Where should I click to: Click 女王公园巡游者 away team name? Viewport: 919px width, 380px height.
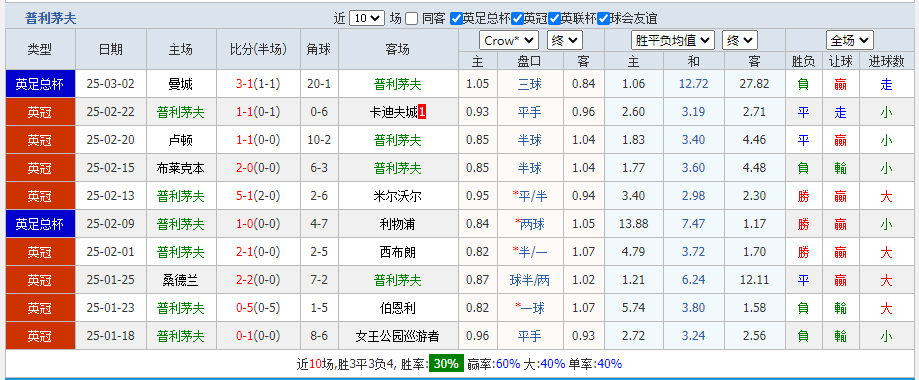click(x=398, y=337)
